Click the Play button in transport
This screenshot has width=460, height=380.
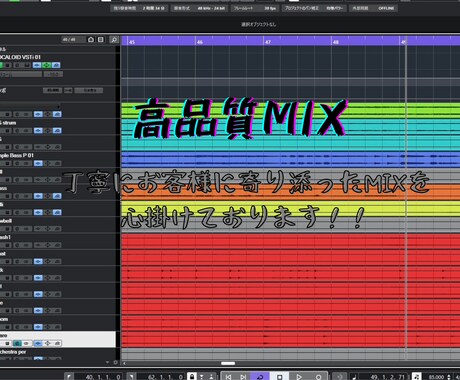click(299, 377)
